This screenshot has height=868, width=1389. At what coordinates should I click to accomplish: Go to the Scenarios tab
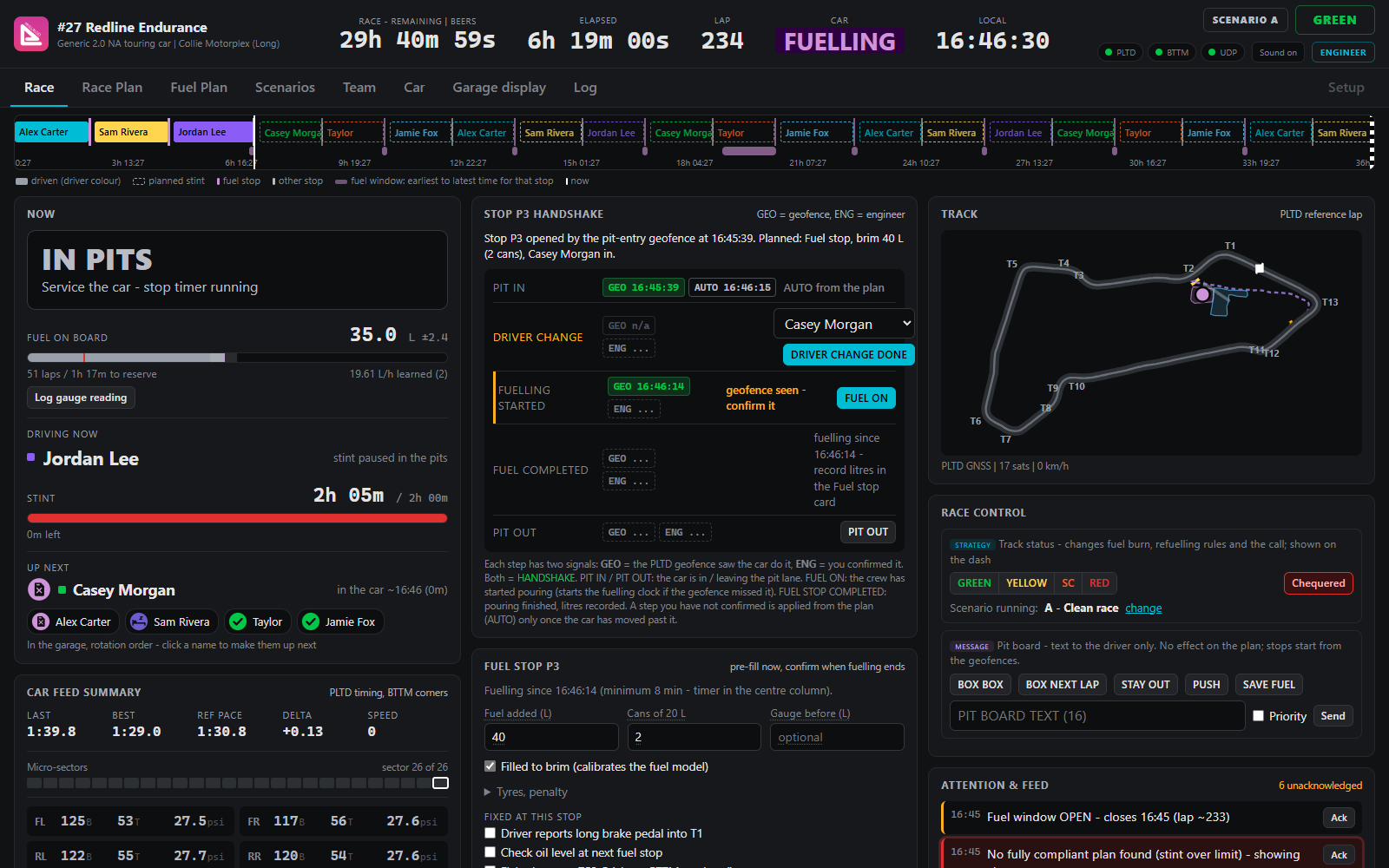285,88
